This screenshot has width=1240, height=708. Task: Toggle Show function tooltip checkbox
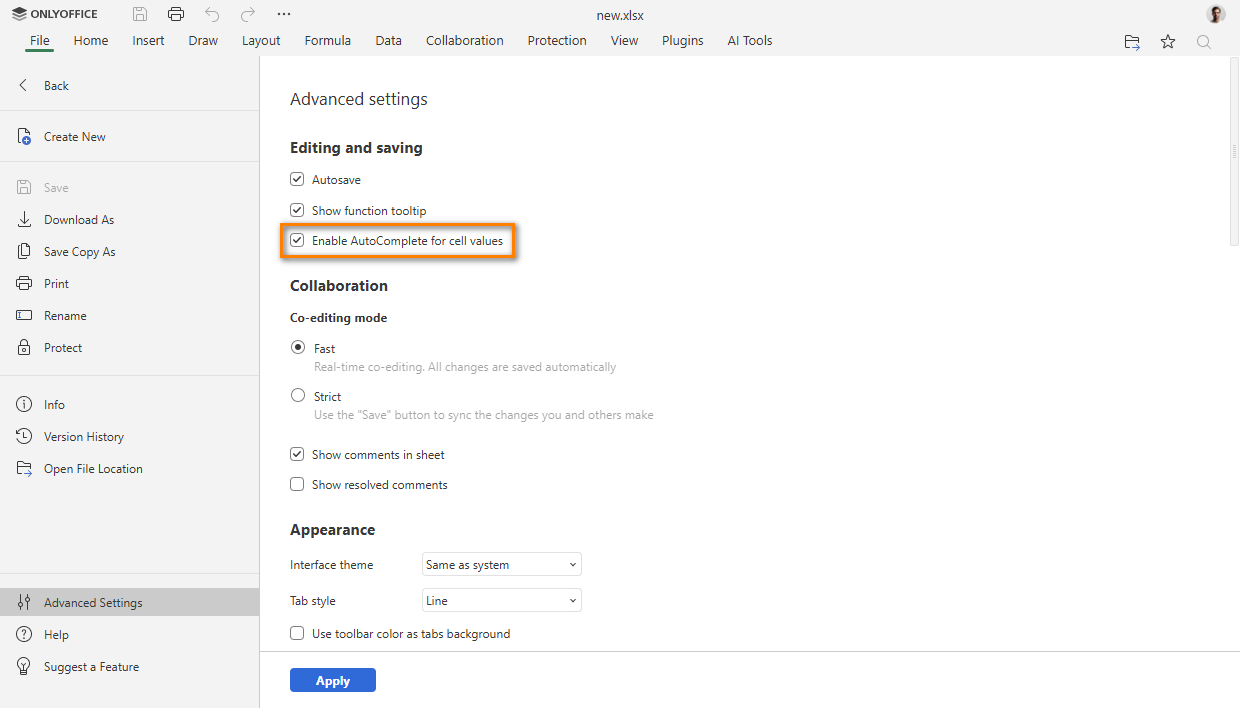point(297,211)
